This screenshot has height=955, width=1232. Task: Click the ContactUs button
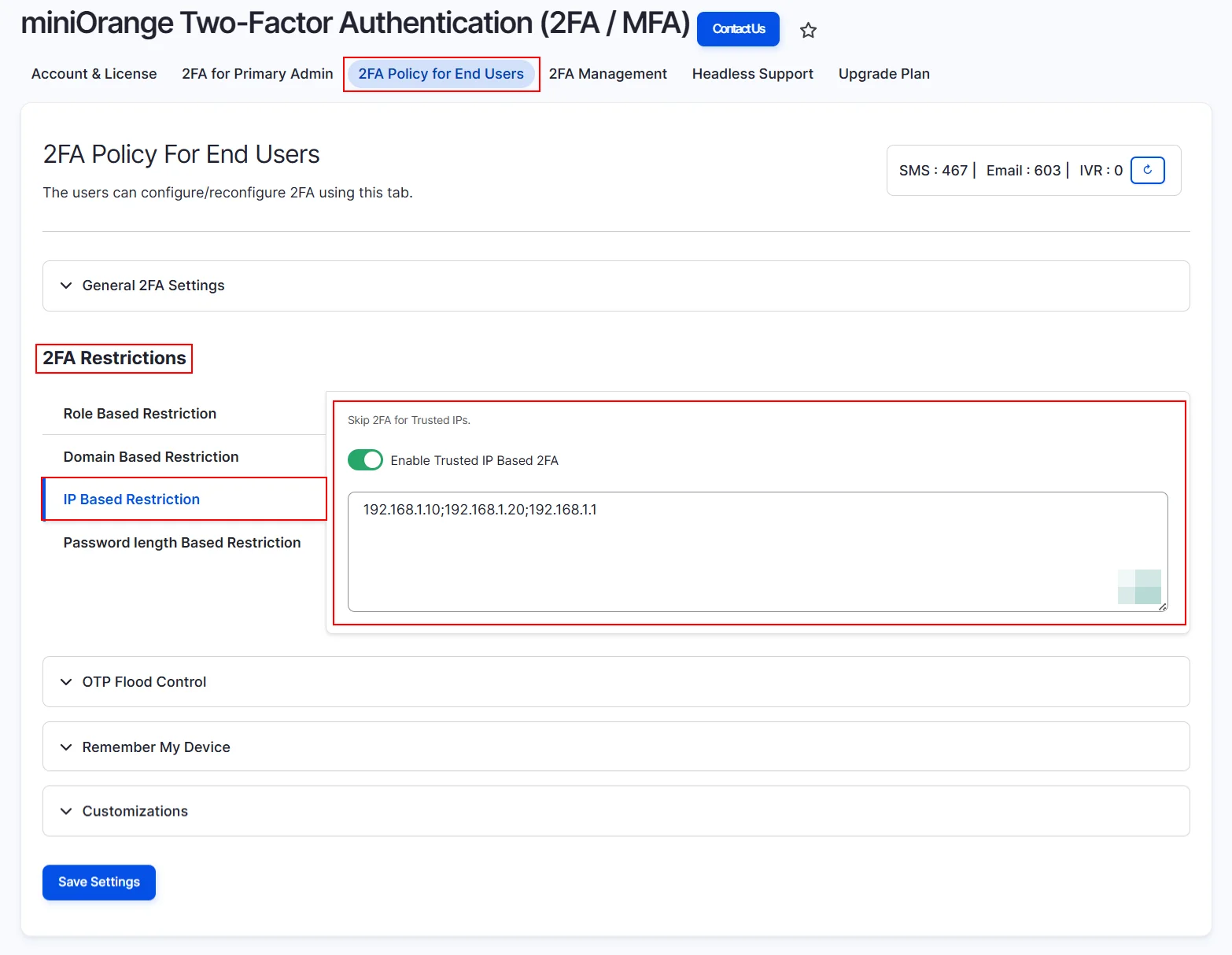click(x=738, y=29)
